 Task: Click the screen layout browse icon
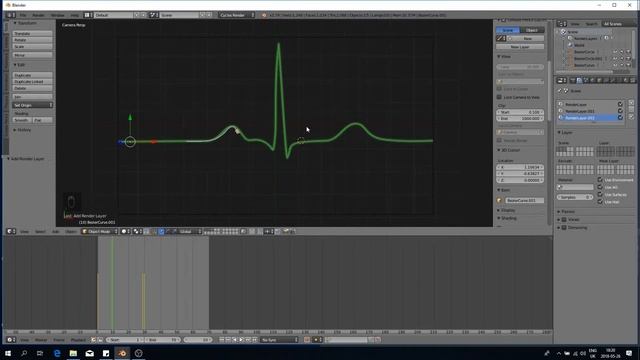tap(88, 15)
